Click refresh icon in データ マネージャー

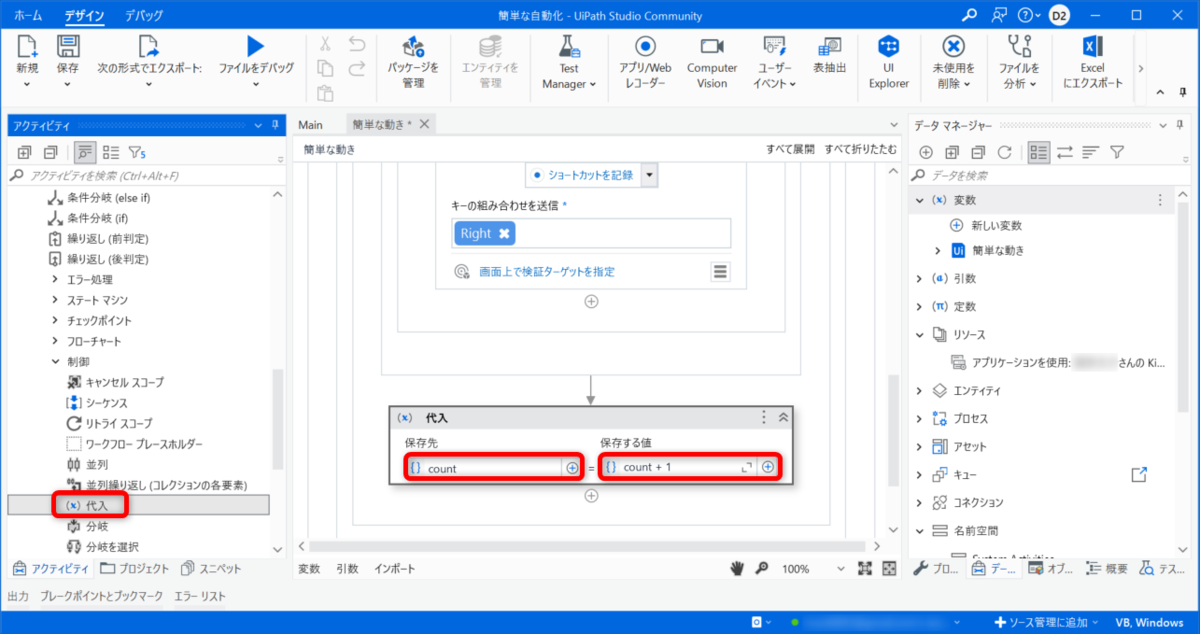point(1005,152)
